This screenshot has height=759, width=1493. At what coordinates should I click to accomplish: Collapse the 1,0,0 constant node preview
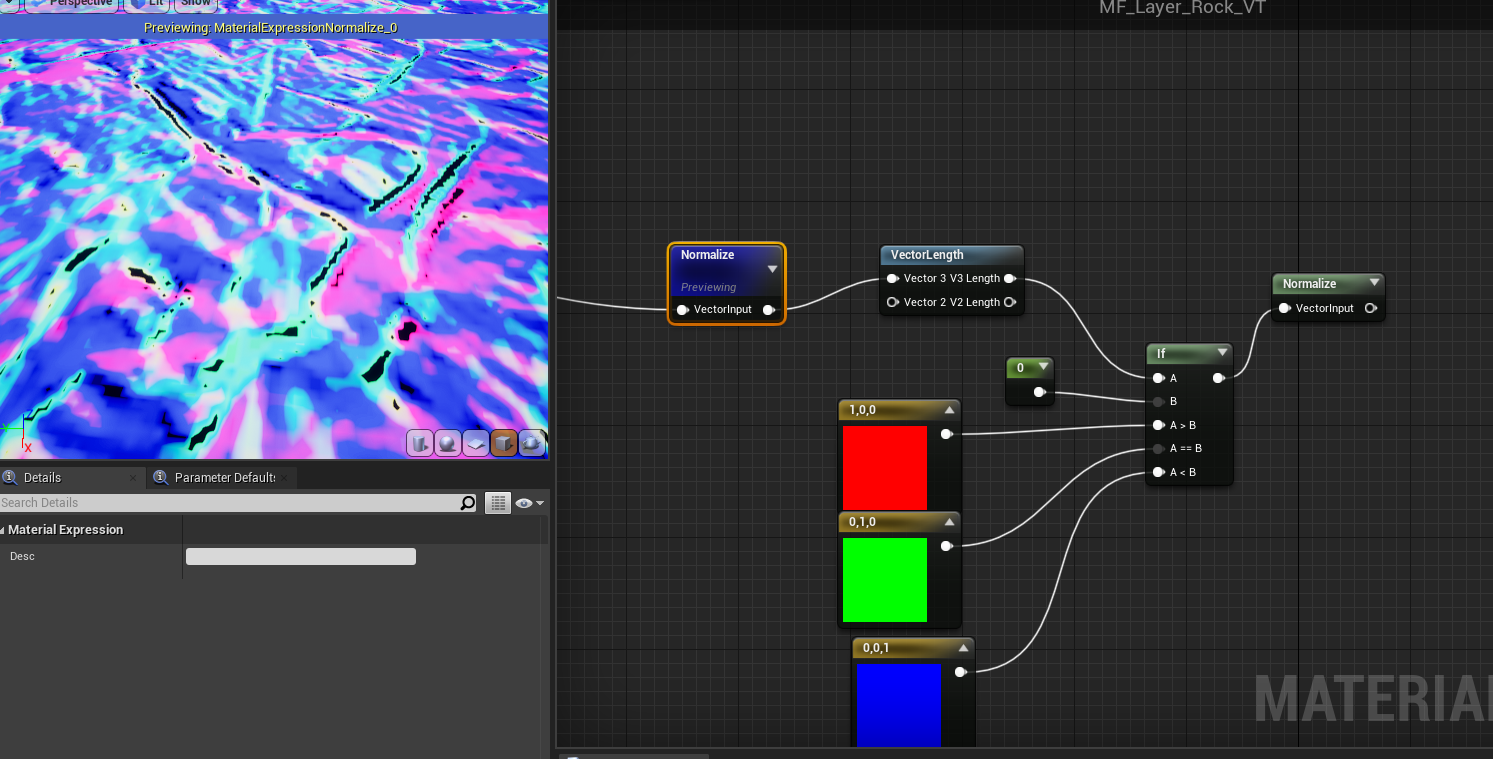coord(948,410)
